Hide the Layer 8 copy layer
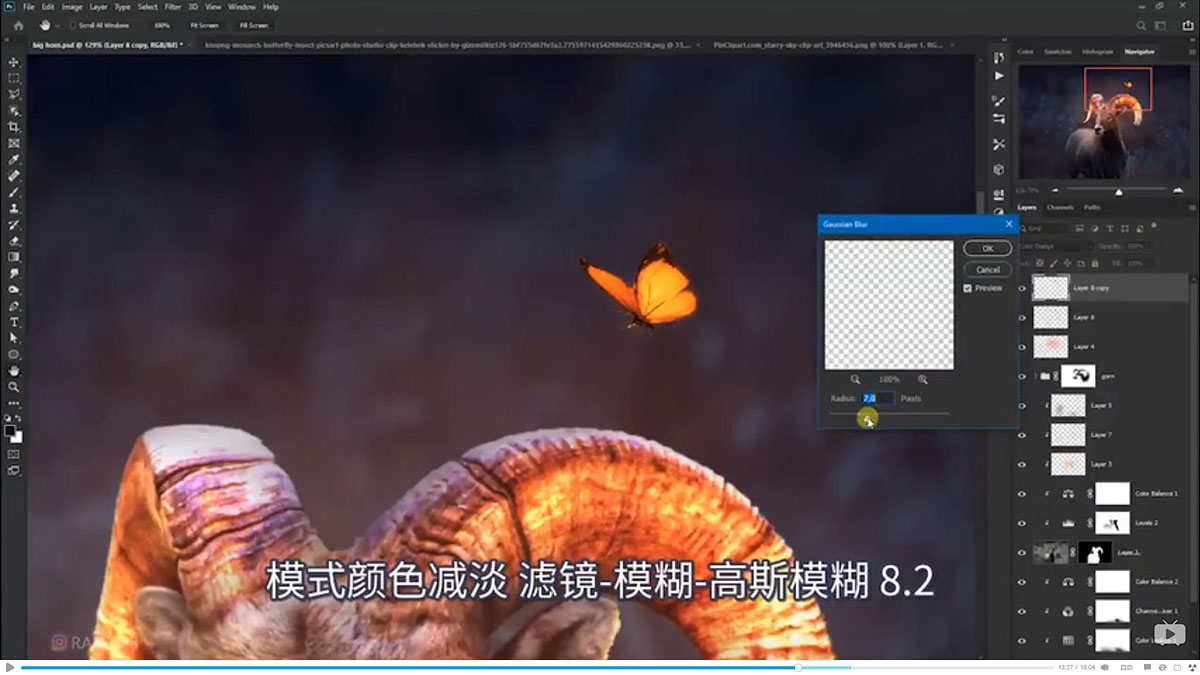This screenshot has height=675, width=1200. tap(1022, 287)
